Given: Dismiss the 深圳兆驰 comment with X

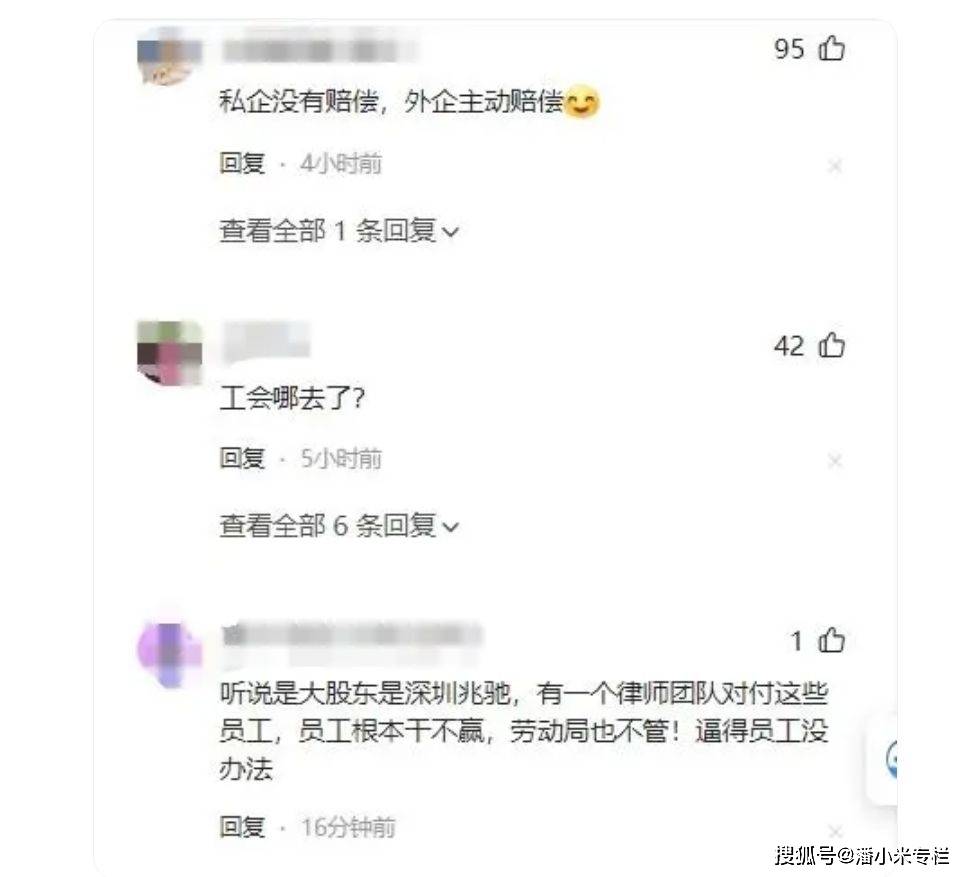Looking at the screenshot, I should tap(835, 830).
